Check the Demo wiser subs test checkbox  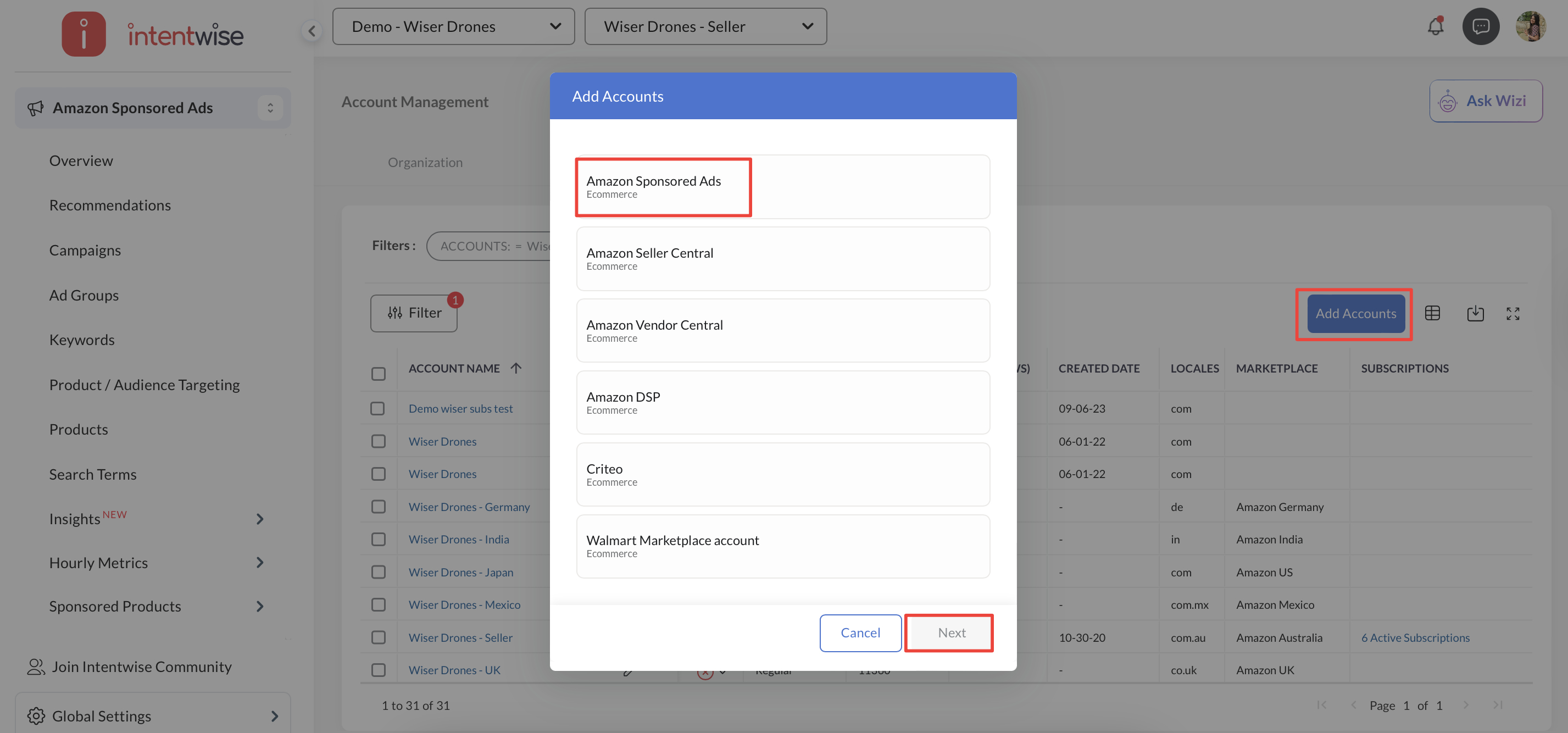[x=378, y=408]
